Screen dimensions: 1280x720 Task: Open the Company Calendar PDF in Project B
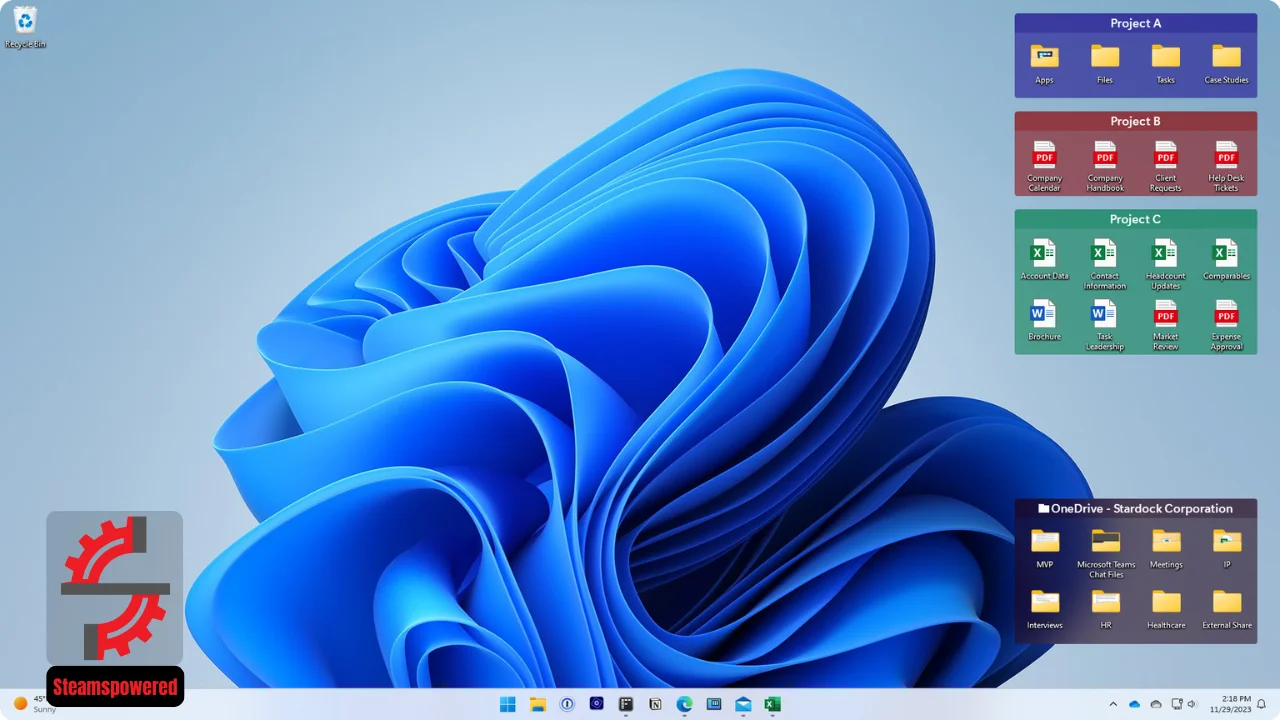(1044, 166)
